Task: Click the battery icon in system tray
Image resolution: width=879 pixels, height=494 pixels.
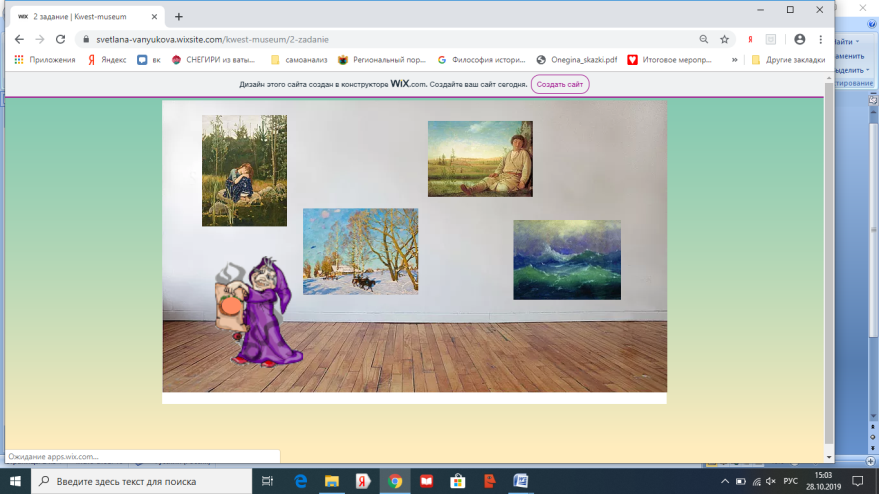Action: click(741, 481)
